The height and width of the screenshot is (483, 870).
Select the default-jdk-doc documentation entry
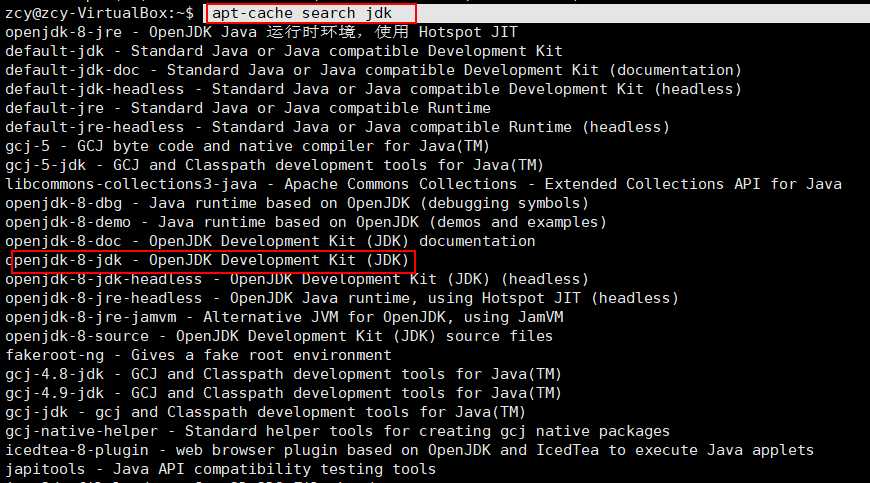click(x=372, y=70)
